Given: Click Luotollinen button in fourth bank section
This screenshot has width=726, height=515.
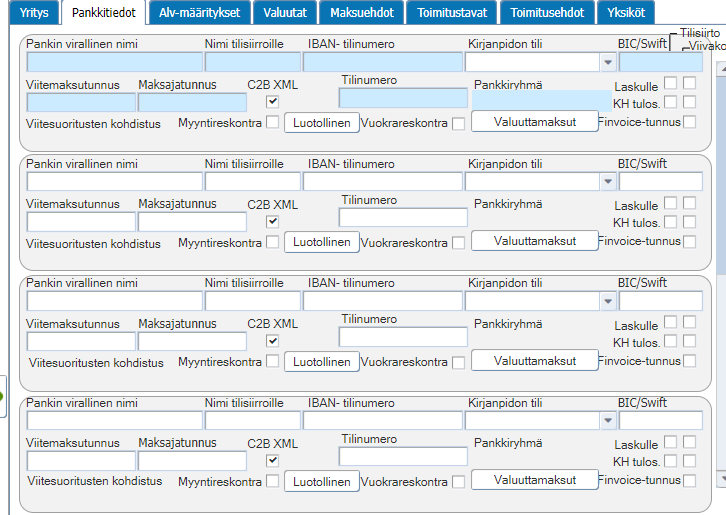Looking at the screenshot, I should [322, 482].
